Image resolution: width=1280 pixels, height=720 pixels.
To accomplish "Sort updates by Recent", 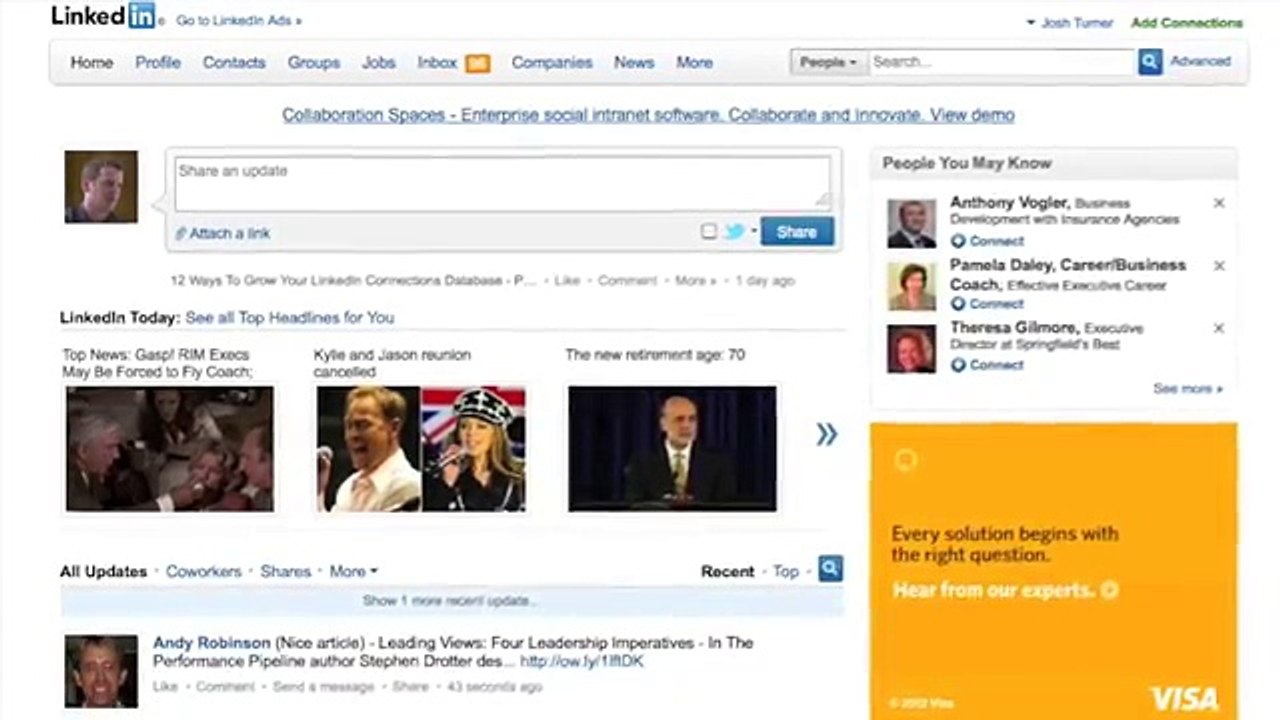I will pyautogui.click(x=727, y=572).
